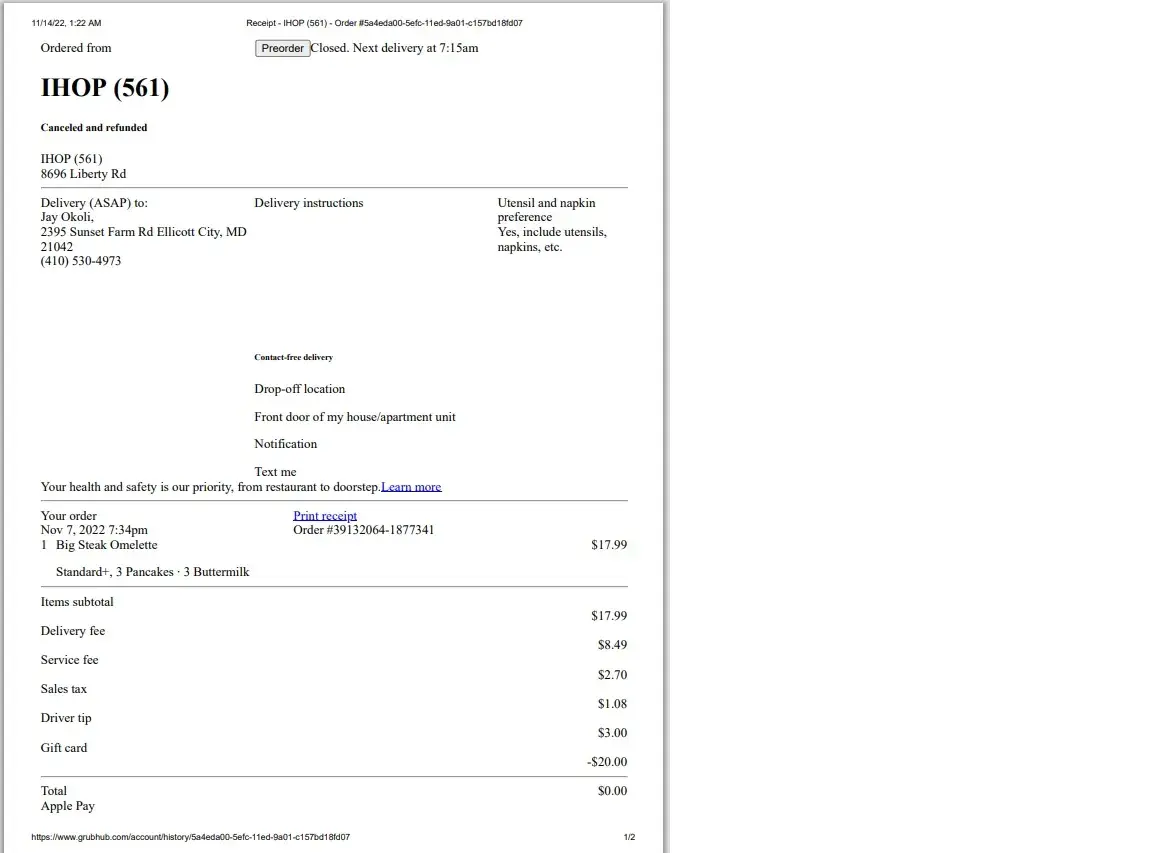This screenshot has width=1152, height=853.
Task: Select the IHOP (561) heading
Action: (105, 87)
